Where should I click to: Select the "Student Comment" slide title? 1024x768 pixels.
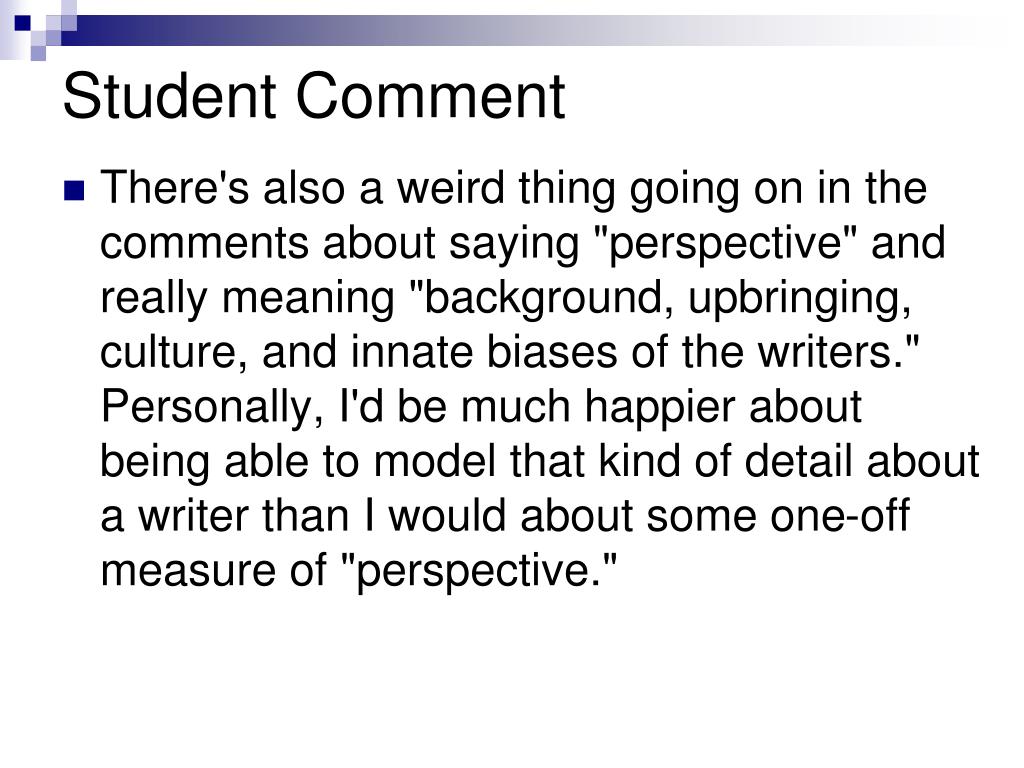(x=313, y=96)
